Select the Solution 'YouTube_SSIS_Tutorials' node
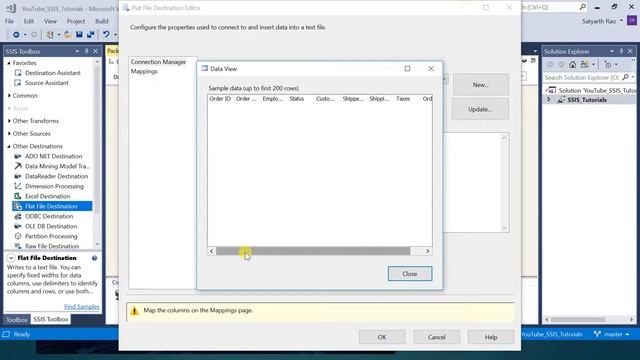 [x=591, y=90]
